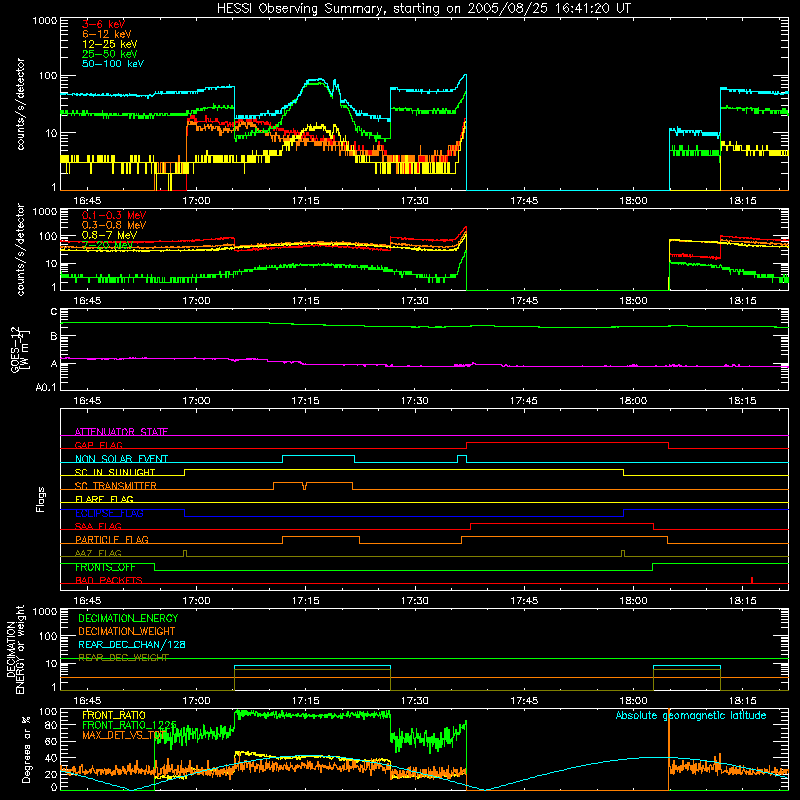Click the REAR_DEC_WEIGHT legend label

pos(123,658)
